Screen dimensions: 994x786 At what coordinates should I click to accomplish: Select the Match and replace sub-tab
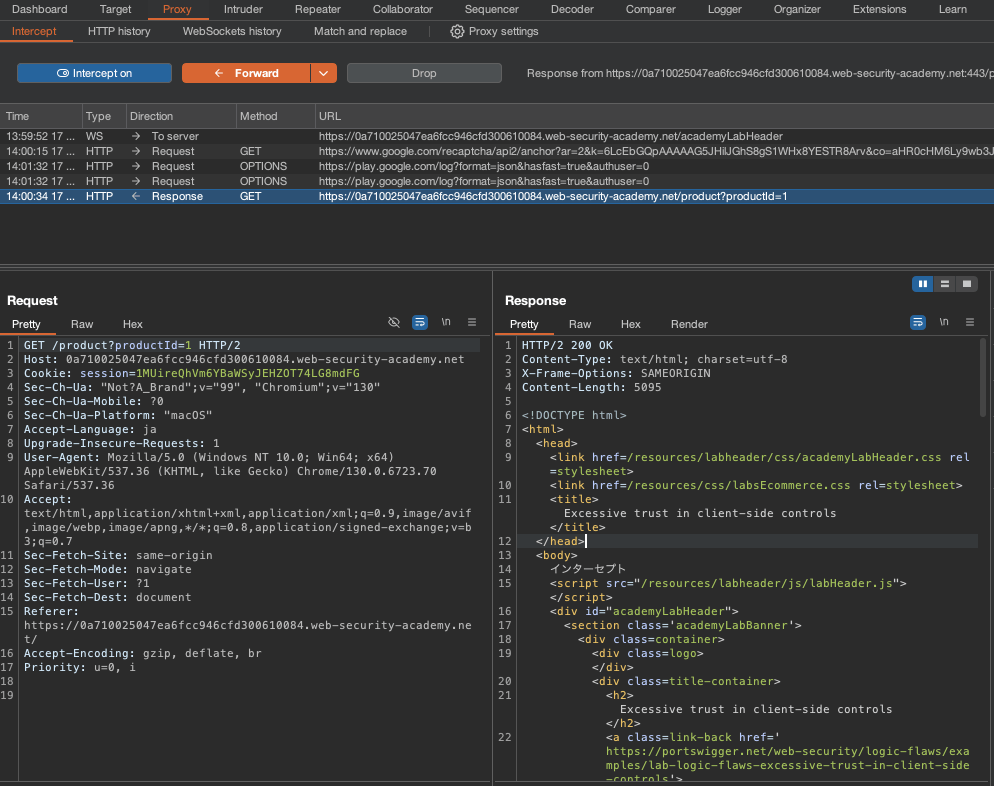tap(360, 31)
